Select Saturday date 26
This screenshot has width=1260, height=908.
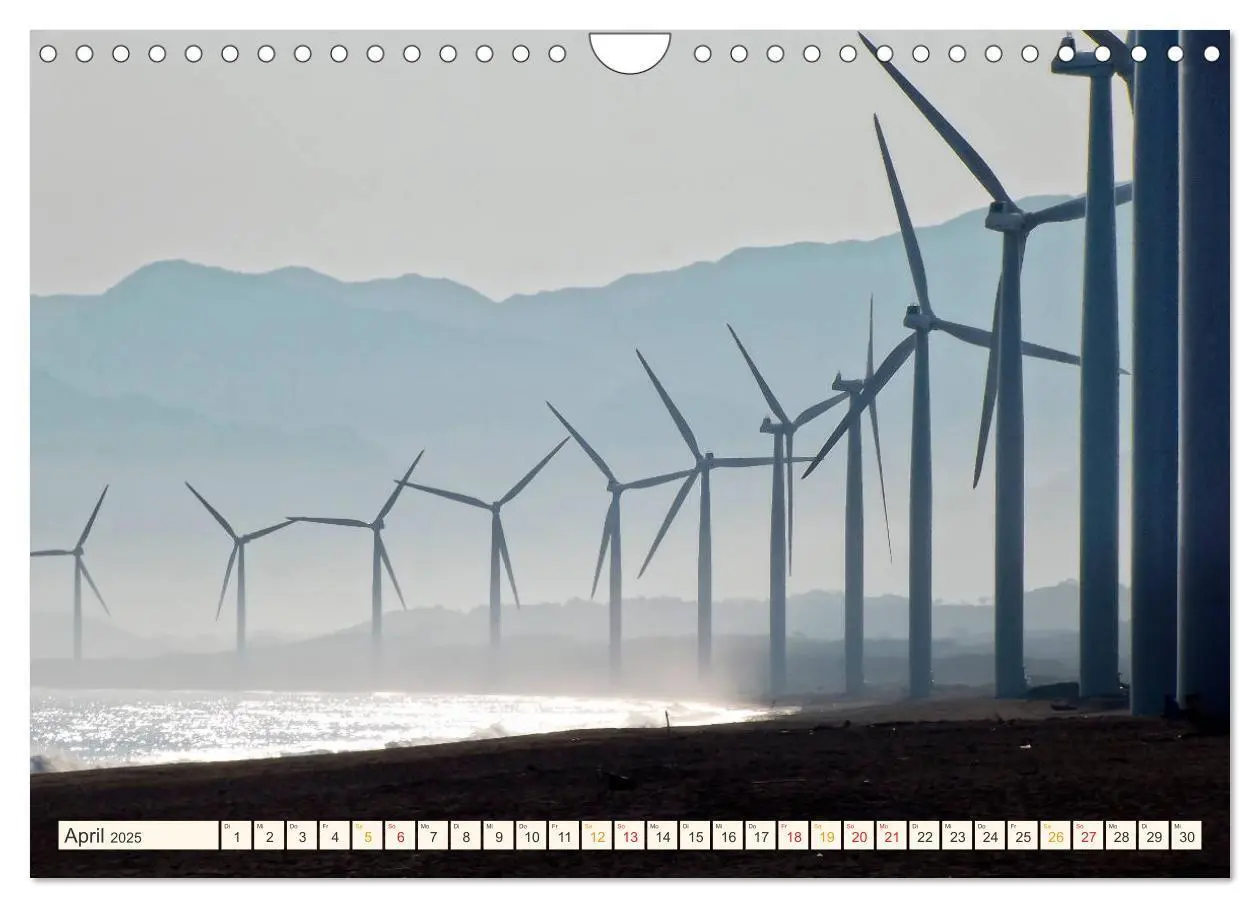[x=1055, y=836]
